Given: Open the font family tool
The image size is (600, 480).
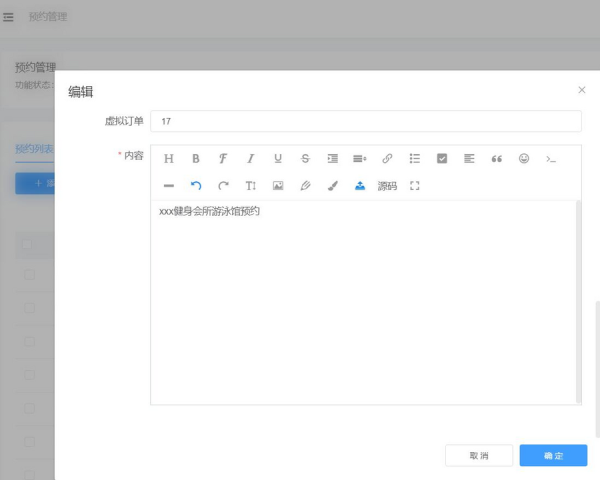Looking at the screenshot, I should (x=223, y=158).
